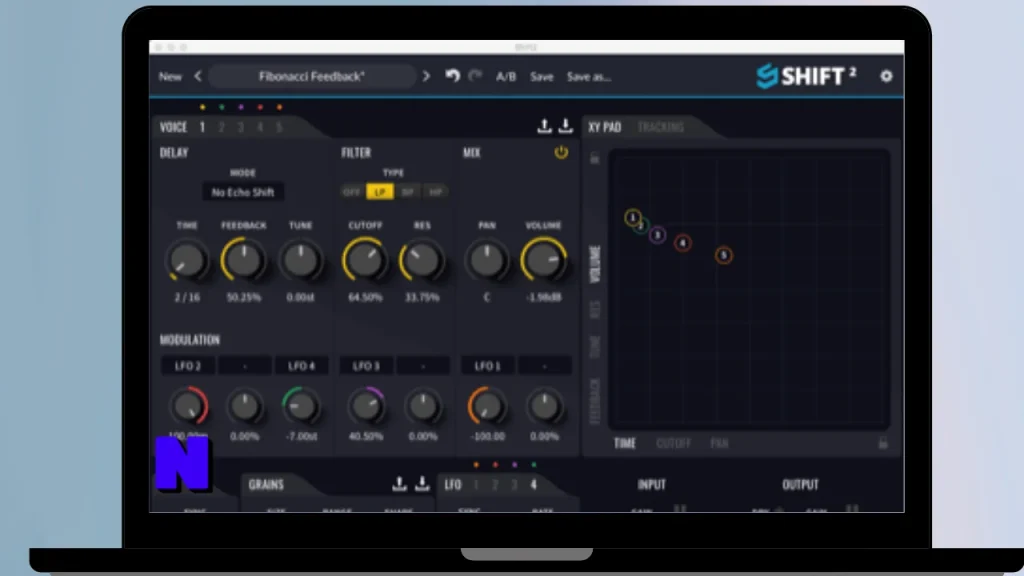Click the voice import download icon
The width and height of the screenshot is (1024, 576).
566,126
